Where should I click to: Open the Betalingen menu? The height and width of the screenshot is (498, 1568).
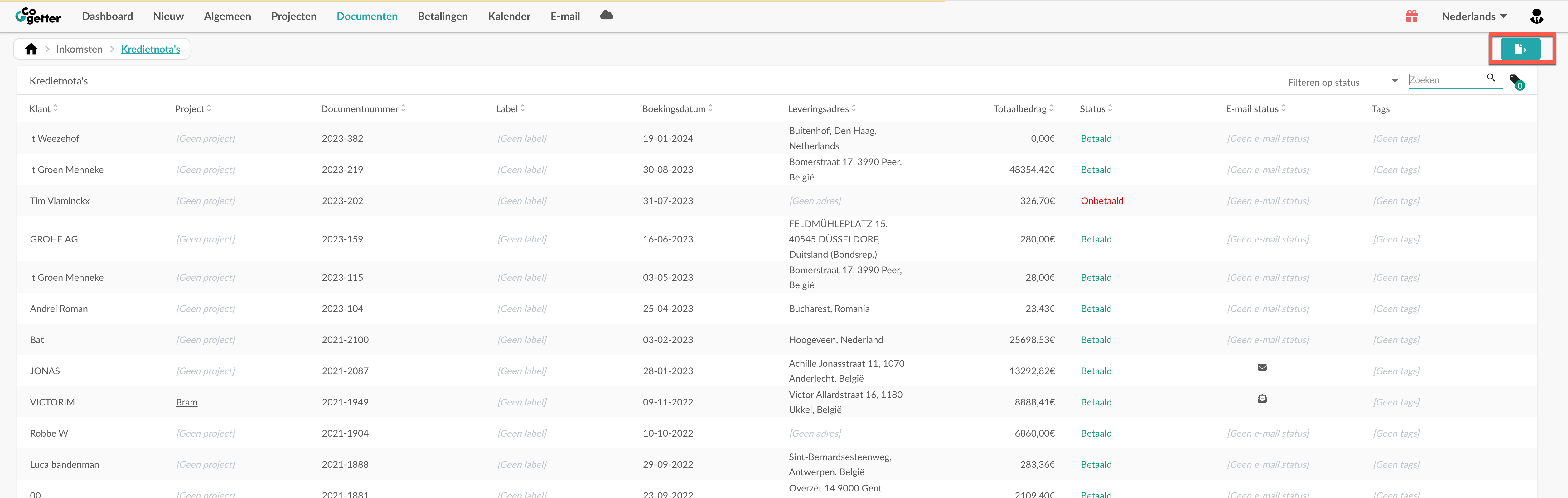[x=443, y=17]
